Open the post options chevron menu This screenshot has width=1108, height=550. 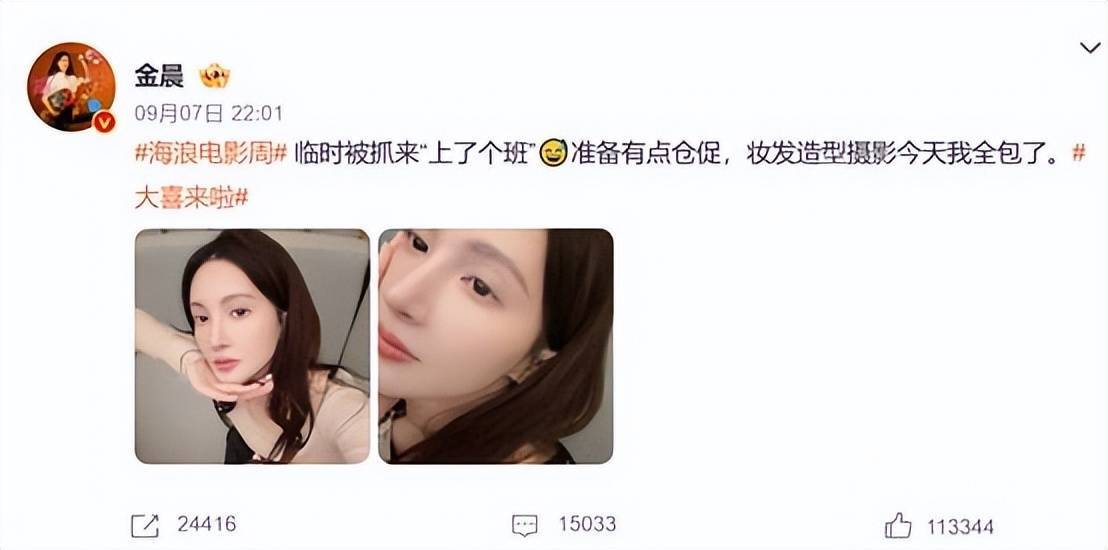coord(1090,49)
